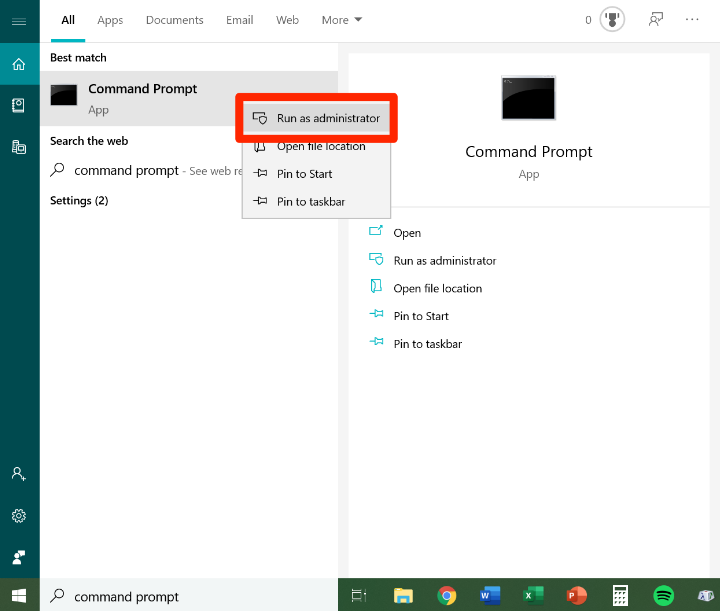
Task: Open Task View on the taskbar
Action: 359,595
